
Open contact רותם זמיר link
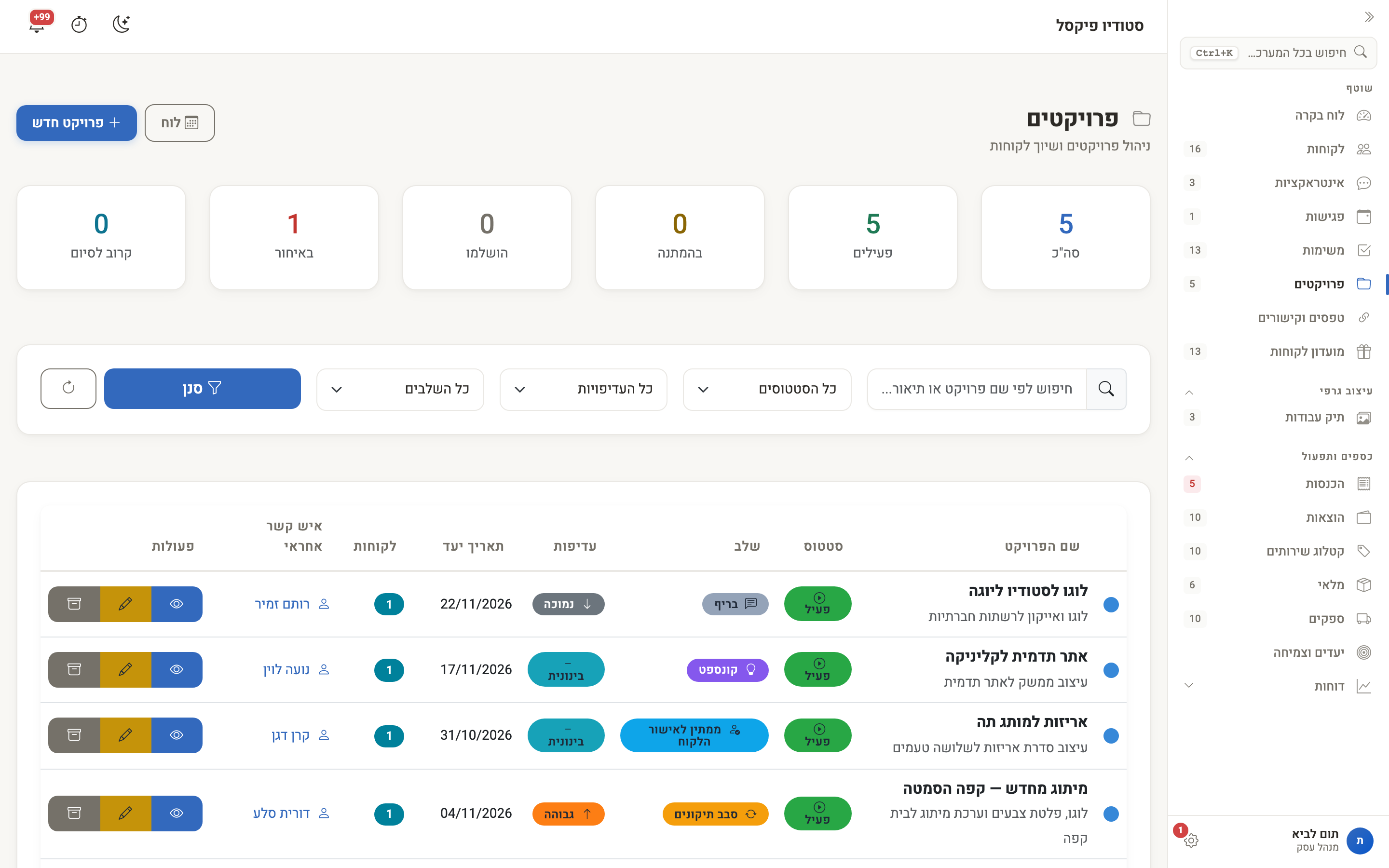[292, 604]
